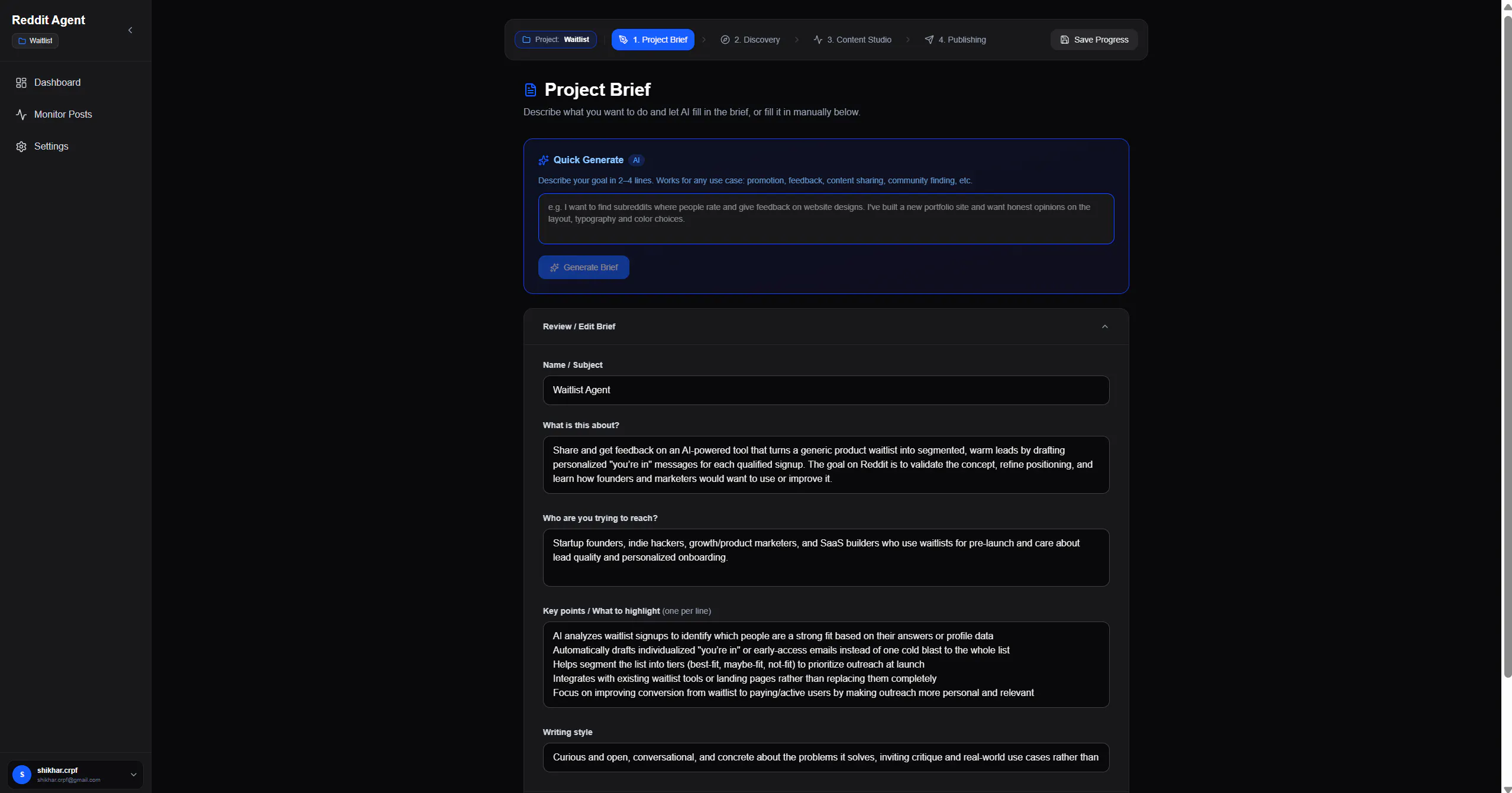The width and height of the screenshot is (1512, 793).
Task: Click the shikhar.crpf@gmail.com email text
Action: tap(69, 780)
